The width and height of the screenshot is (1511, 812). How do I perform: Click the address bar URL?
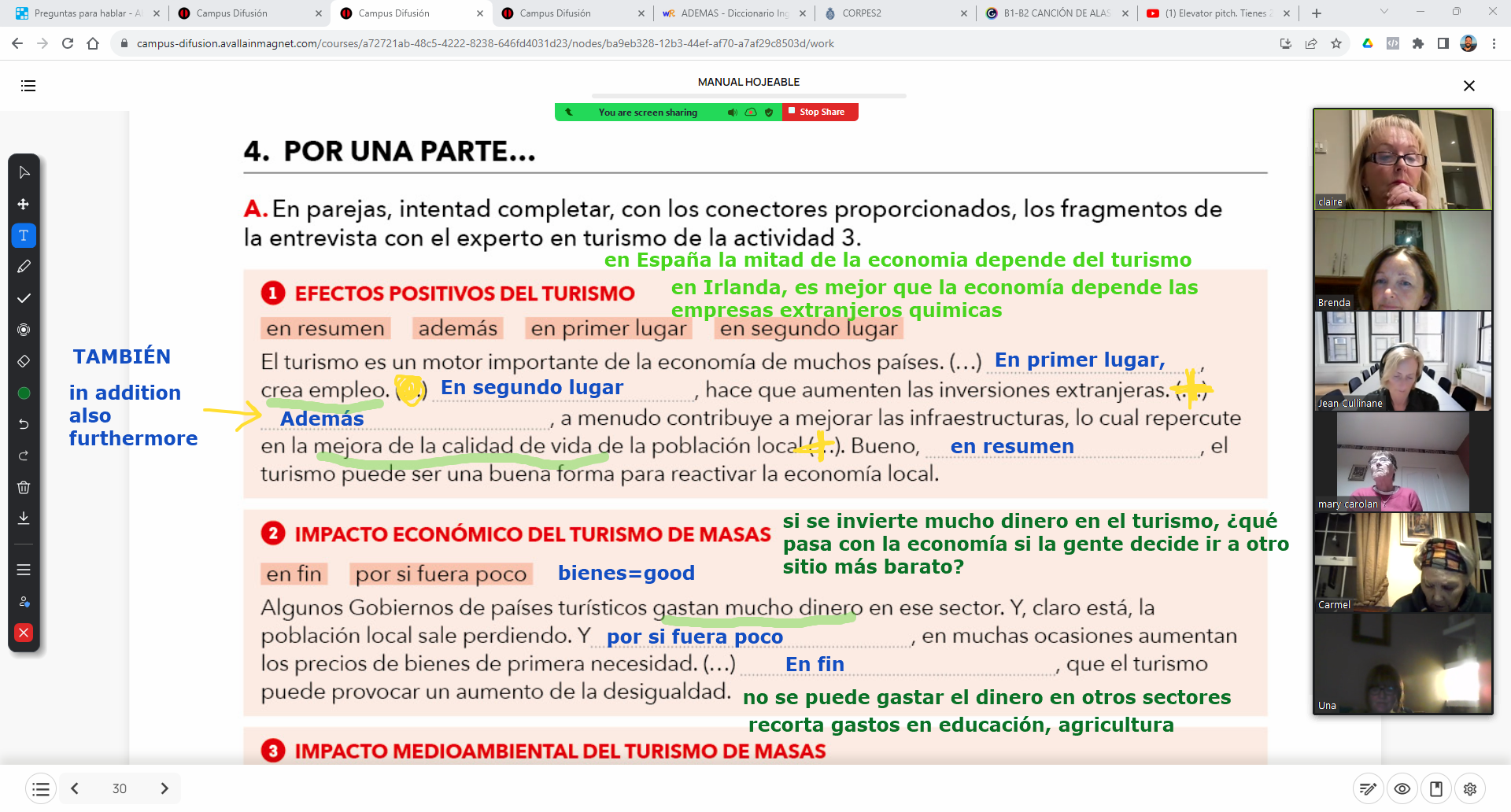click(485, 44)
